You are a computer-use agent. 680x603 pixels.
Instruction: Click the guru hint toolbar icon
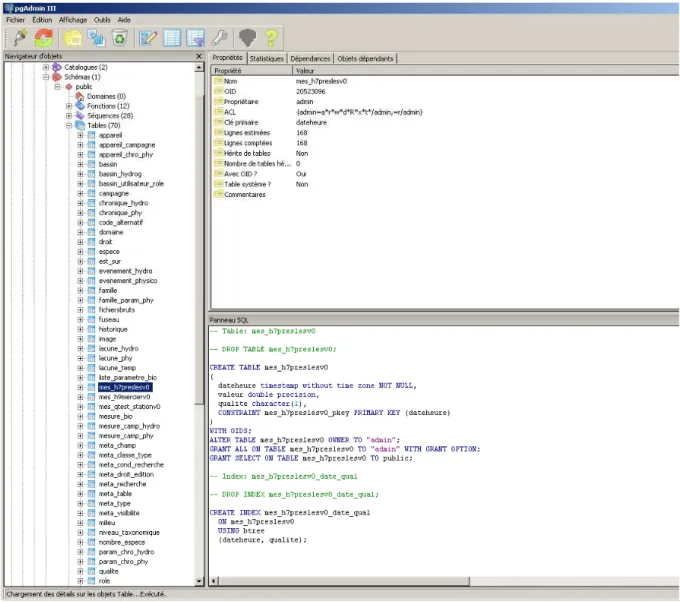[247, 38]
